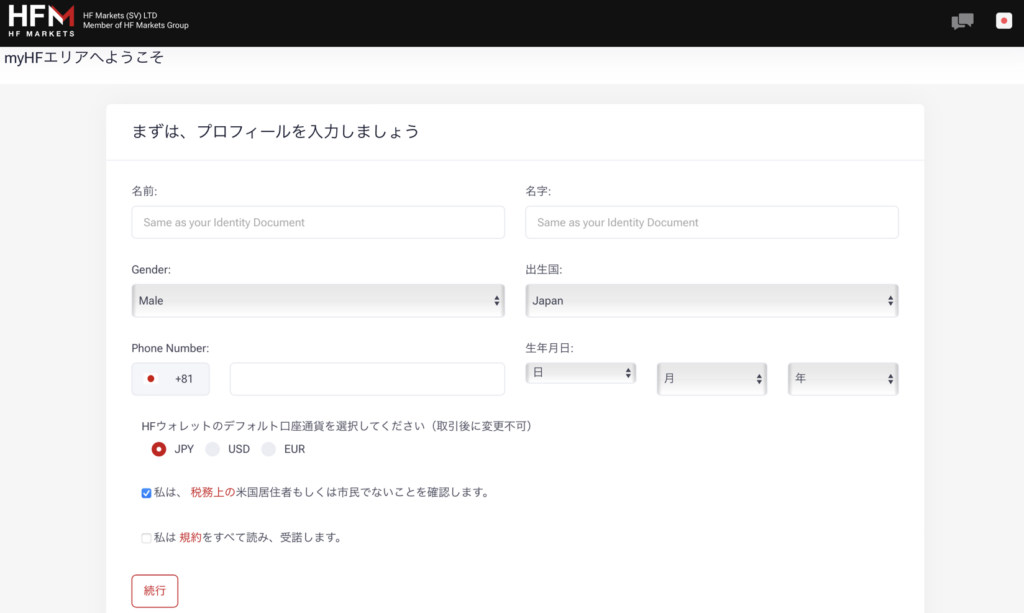Click the HFM HF Markets logo
Image resolution: width=1024 pixels, height=613 pixels.
41,21
